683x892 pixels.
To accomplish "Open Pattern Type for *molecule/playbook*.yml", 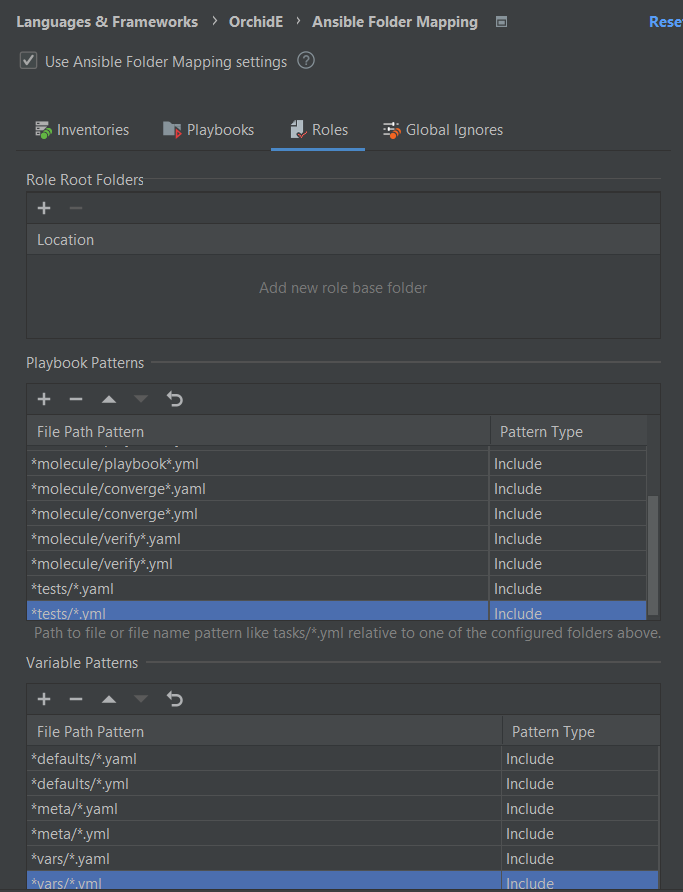I will coord(568,464).
